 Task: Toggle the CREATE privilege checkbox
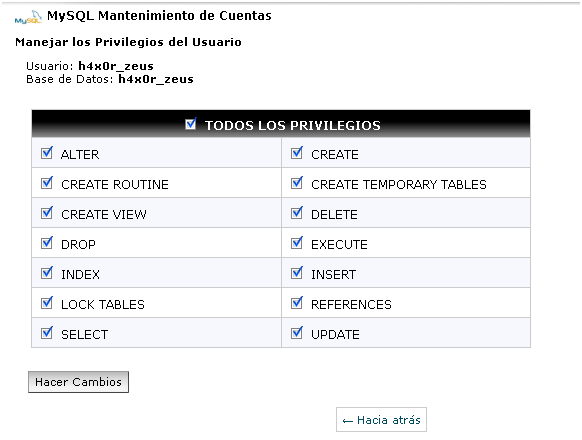[x=297, y=153]
